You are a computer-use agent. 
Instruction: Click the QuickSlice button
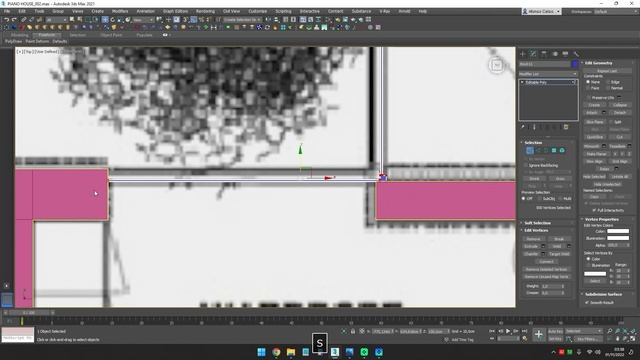tap(595, 137)
